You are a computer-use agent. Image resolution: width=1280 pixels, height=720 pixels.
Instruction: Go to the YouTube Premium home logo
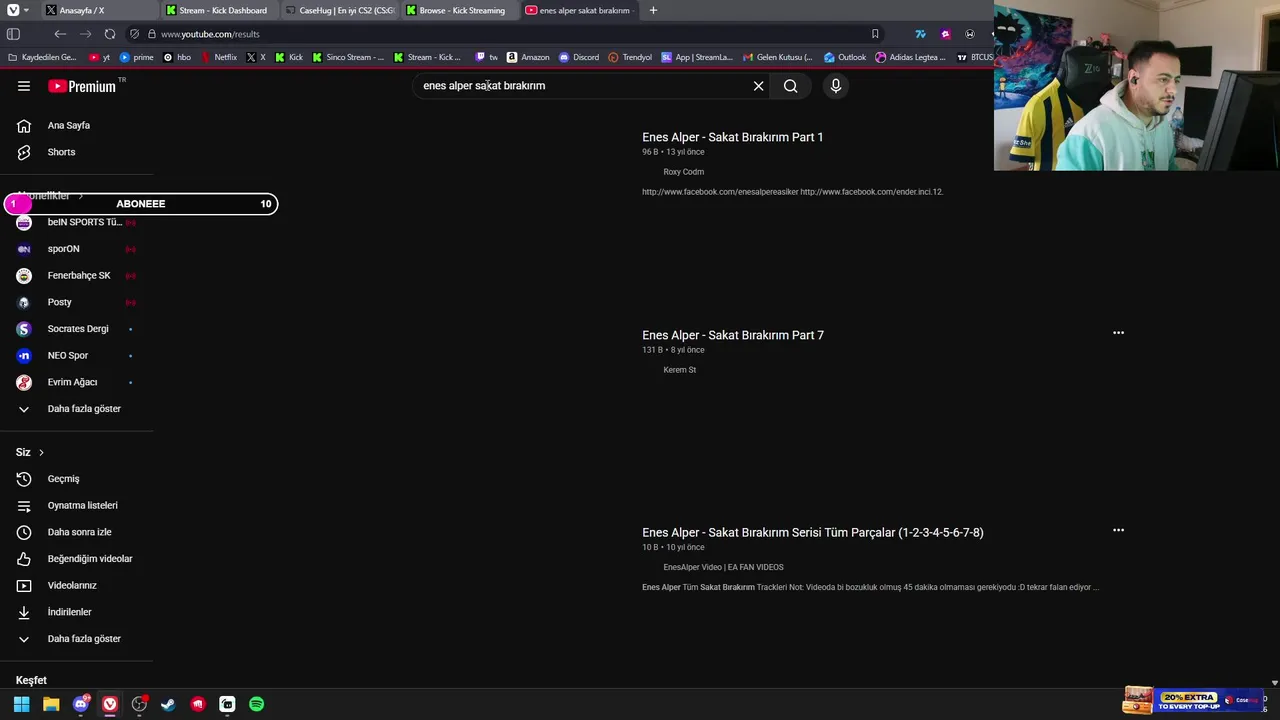click(82, 86)
